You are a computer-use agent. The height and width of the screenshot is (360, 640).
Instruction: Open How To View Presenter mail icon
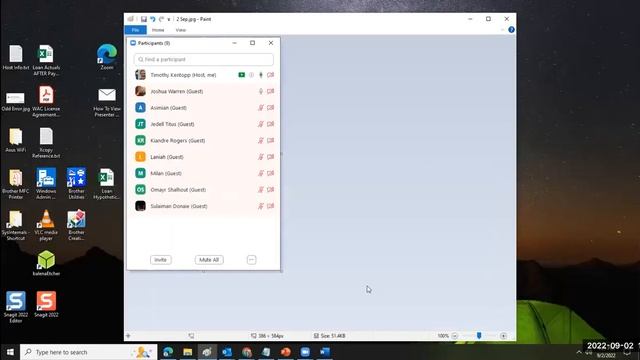(107, 102)
